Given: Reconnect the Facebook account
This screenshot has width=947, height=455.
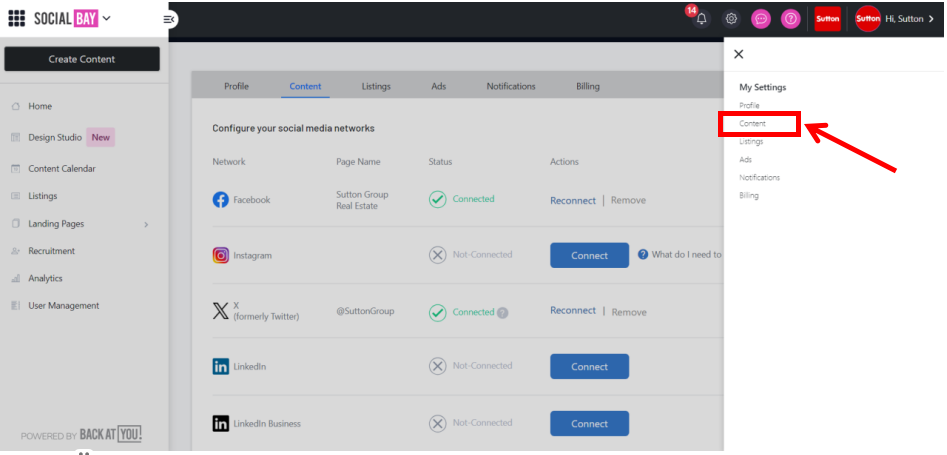Looking at the screenshot, I should [573, 201].
